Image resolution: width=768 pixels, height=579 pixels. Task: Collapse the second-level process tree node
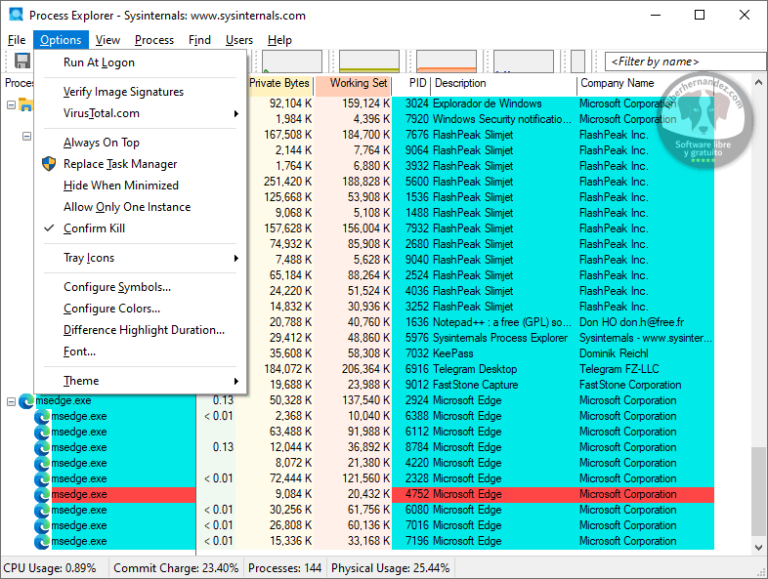point(27,136)
